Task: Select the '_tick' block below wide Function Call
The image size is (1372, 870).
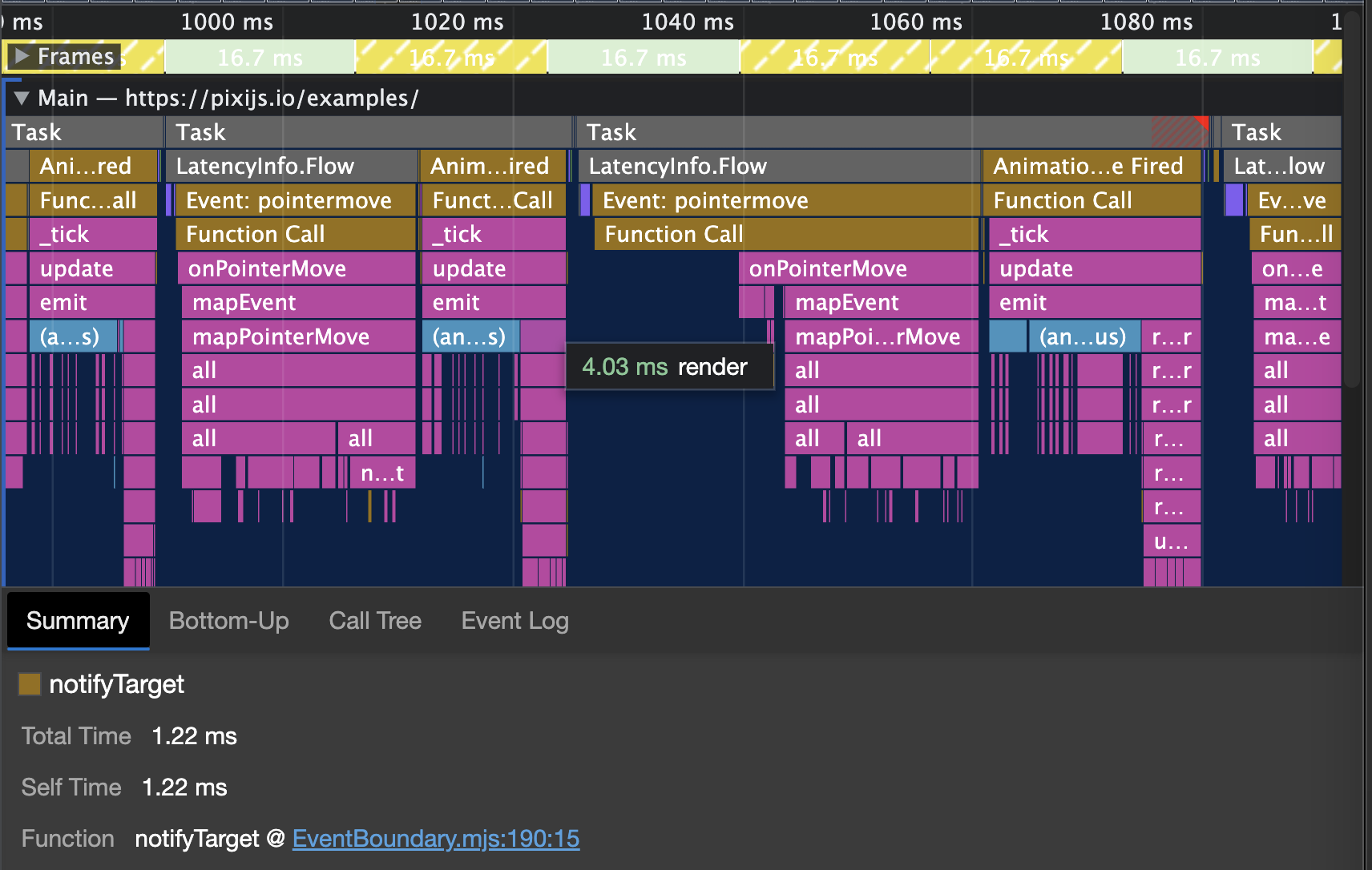Action: [x=1095, y=234]
